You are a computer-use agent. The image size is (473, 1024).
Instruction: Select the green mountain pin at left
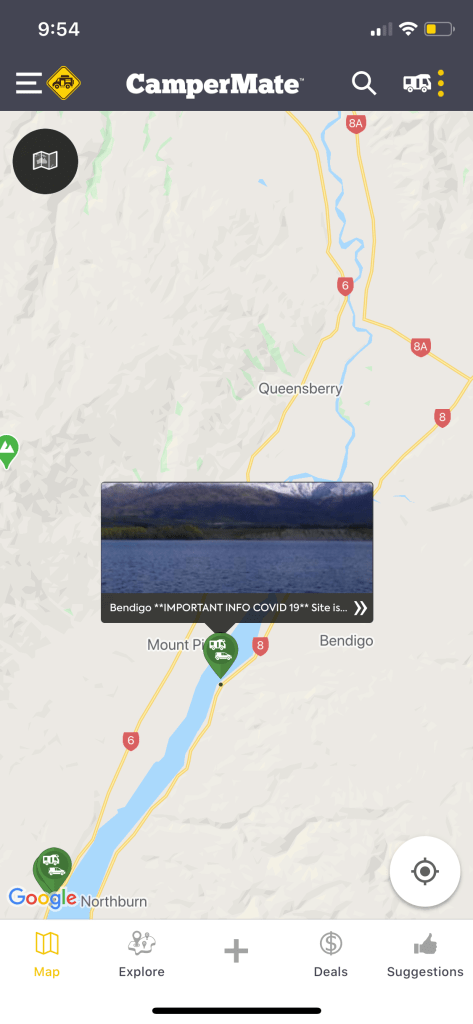pos(7,451)
